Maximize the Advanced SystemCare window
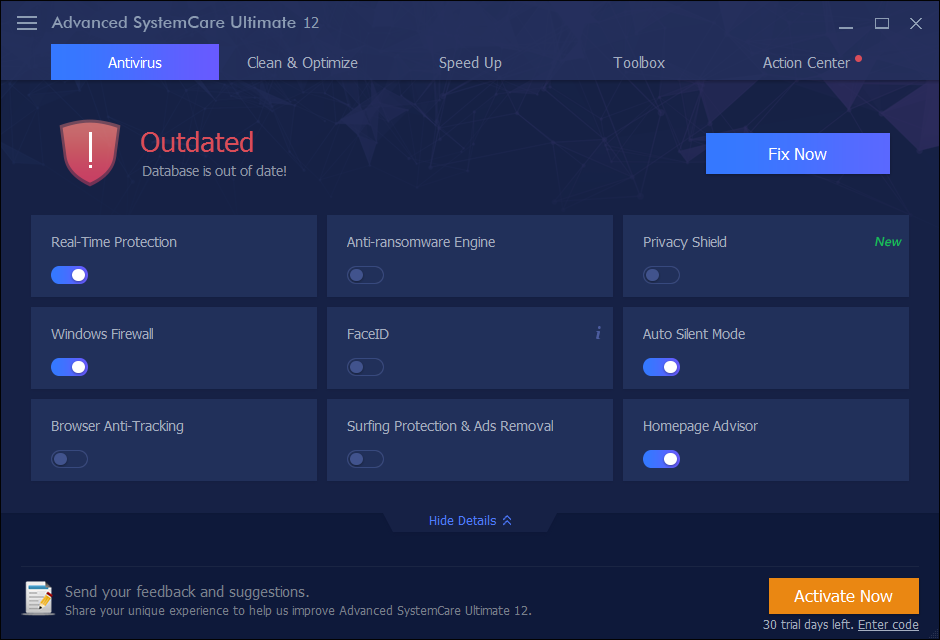The image size is (940, 640). coord(881,23)
